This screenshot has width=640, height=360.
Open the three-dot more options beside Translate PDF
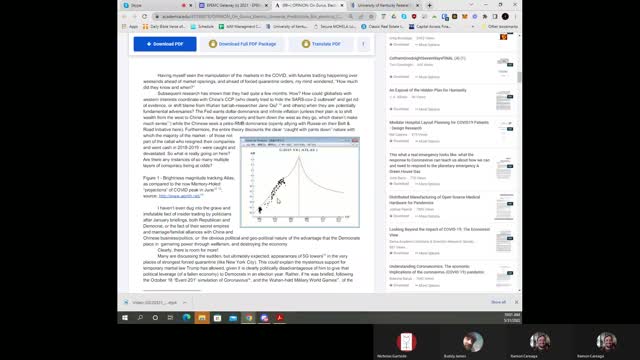(x=363, y=44)
